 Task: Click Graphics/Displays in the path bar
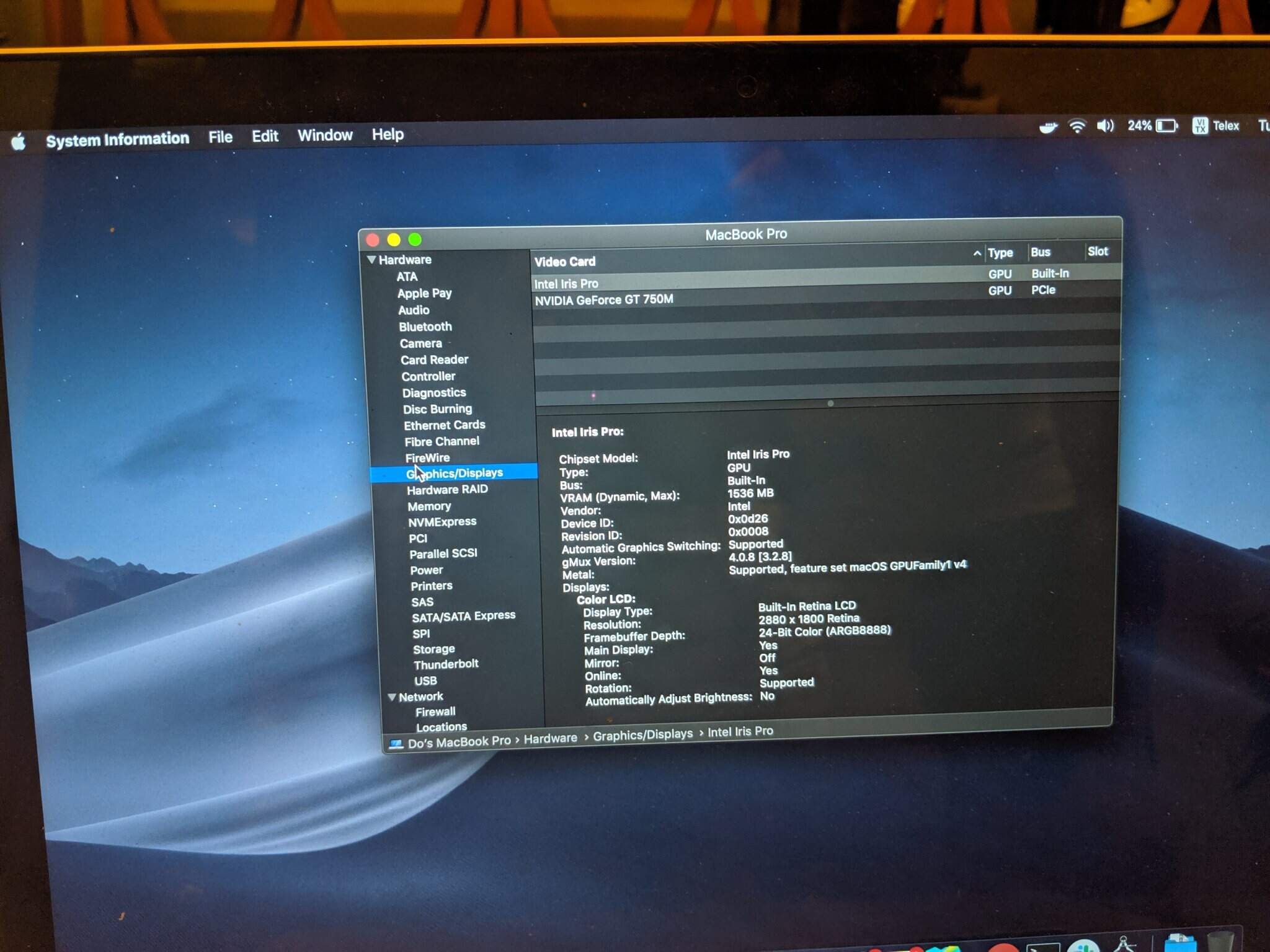pyautogui.click(x=642, y=735)
